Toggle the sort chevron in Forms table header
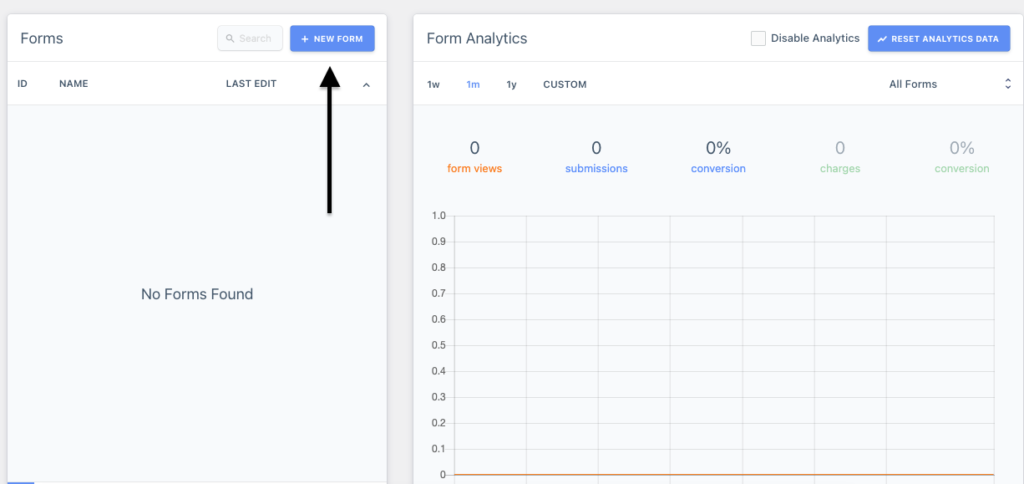Image resolution: width=1024 pixels, height=484 pixels. click(x=366, y=85)
